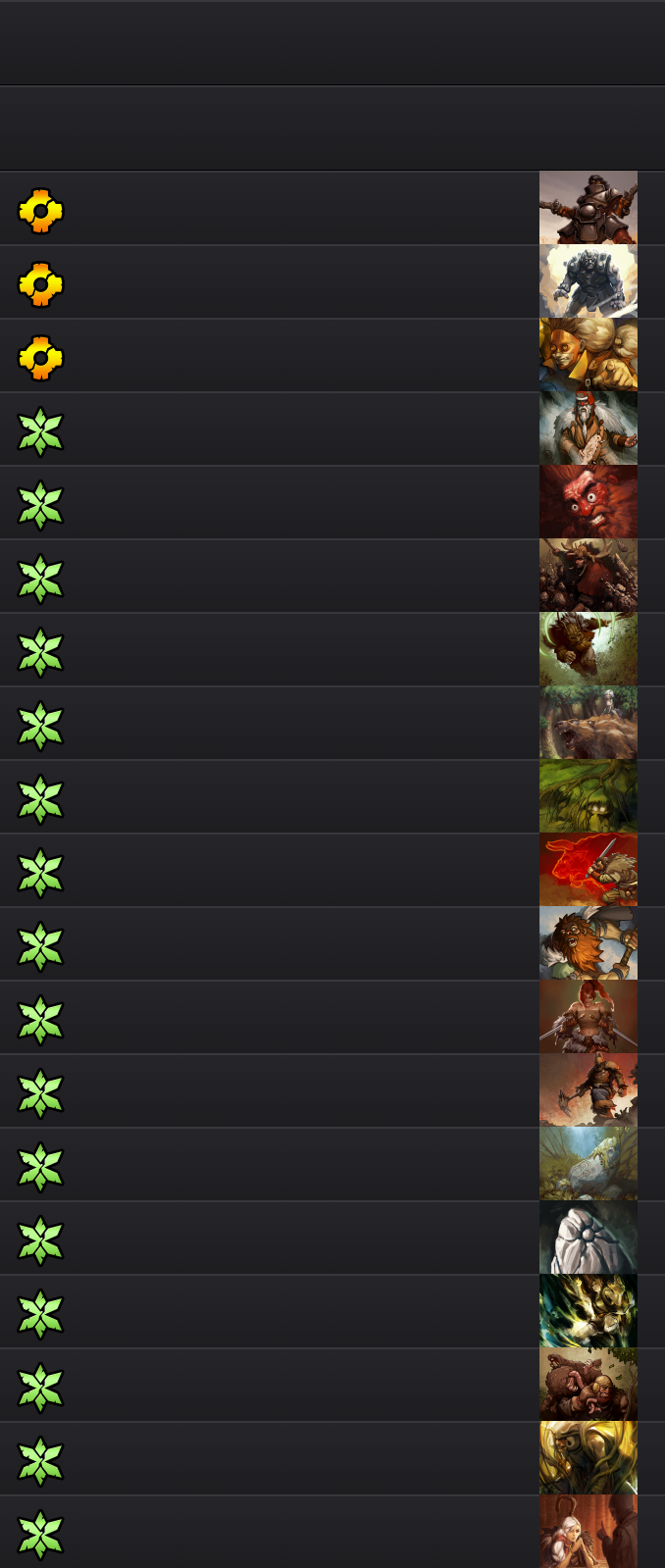Click the green leaf icon beside the white-bearded elder
Screen dimensions: 665x1568
[x=40, y=431]
